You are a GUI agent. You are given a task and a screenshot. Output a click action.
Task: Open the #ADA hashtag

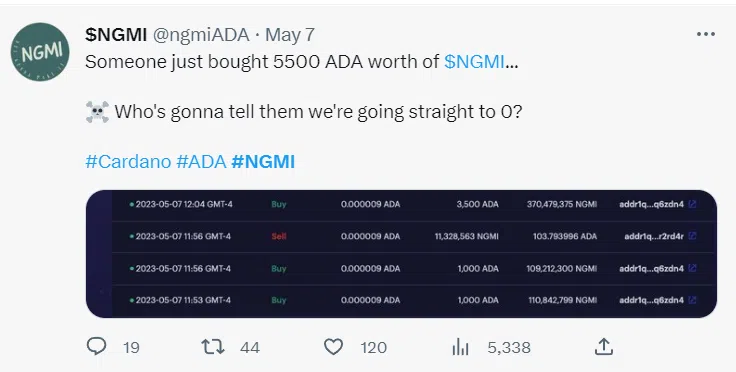point(201,161)
